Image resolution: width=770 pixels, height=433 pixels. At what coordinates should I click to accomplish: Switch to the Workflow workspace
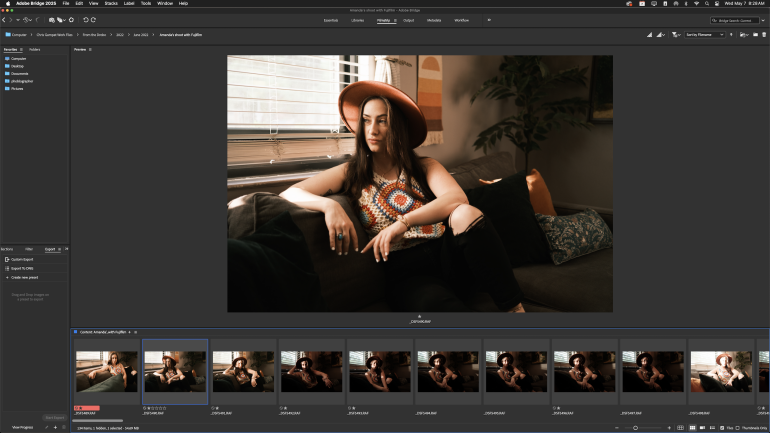coord(461,20)
